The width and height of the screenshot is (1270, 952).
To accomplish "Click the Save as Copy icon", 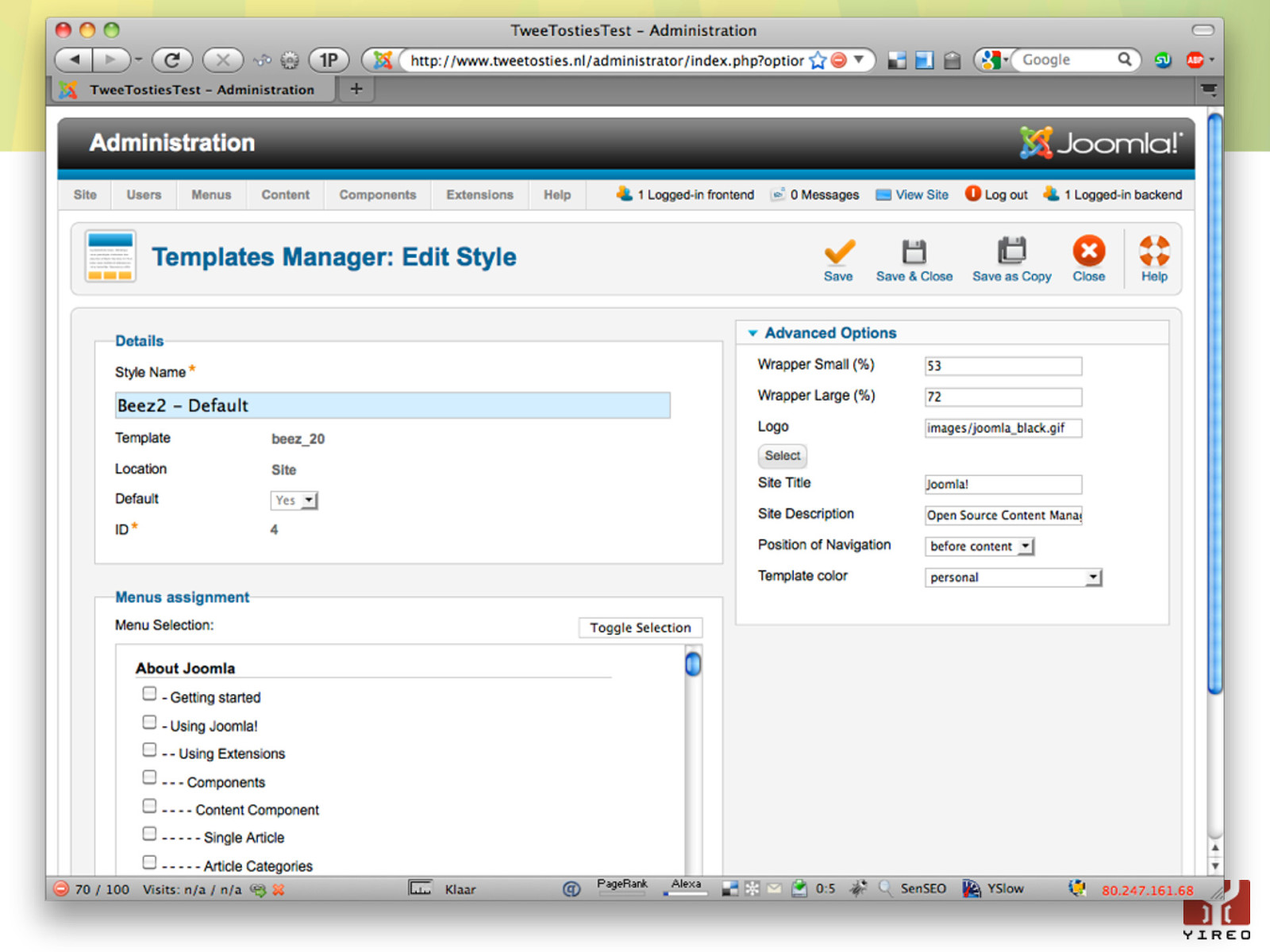I will 1011,251.
